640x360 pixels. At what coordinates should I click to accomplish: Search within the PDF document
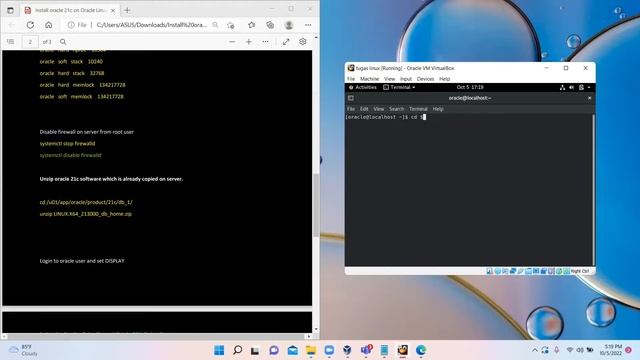pos(63,42)
